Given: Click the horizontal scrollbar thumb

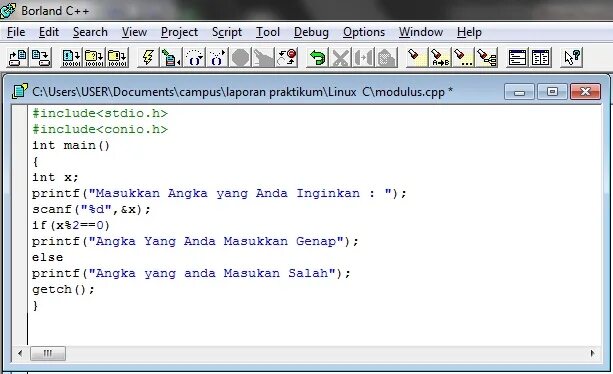Looking at the screenshot, I should pyautogui.click(x=48, y=353).
